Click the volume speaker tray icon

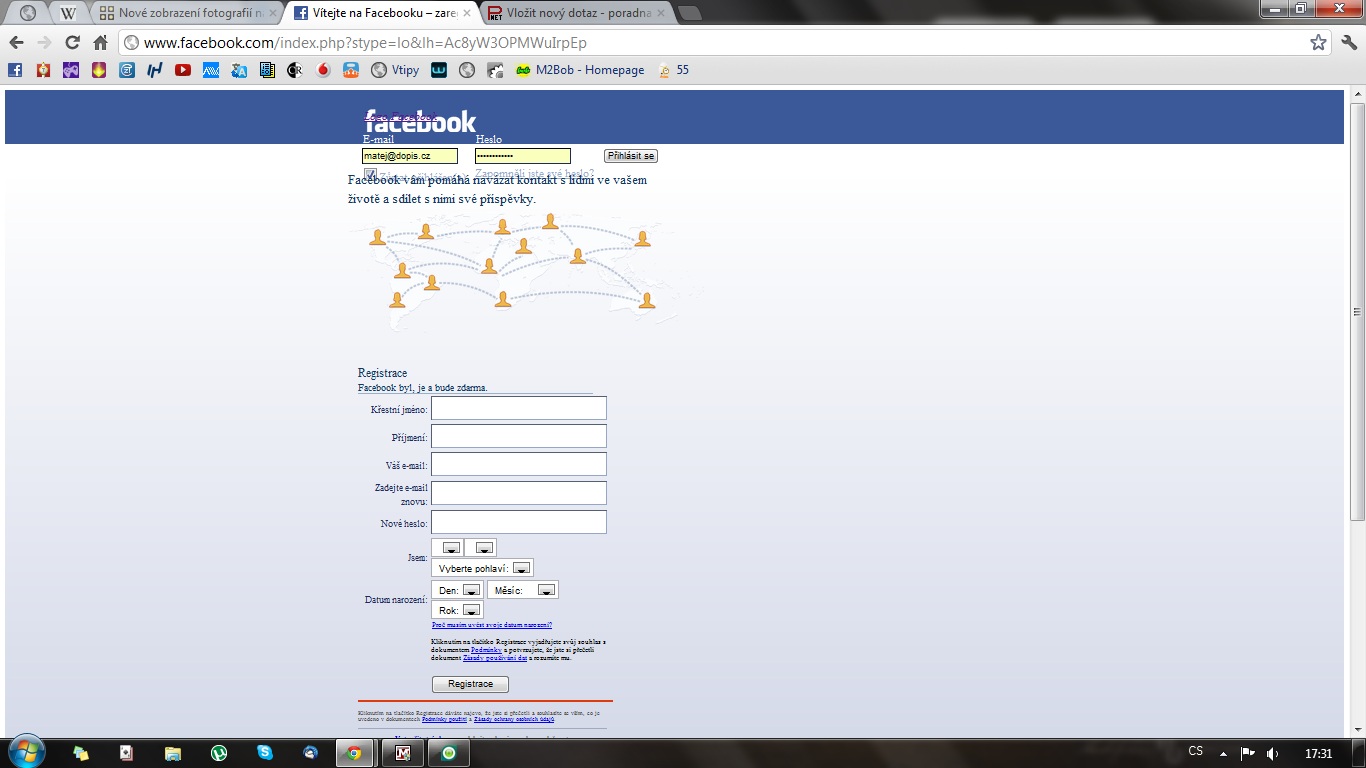coord(1272,753)
